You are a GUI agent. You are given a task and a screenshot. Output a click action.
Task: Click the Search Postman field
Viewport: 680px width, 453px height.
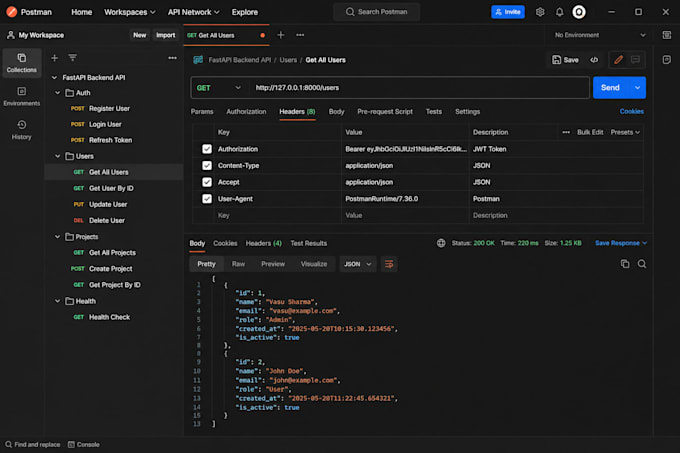coord(376,12)
